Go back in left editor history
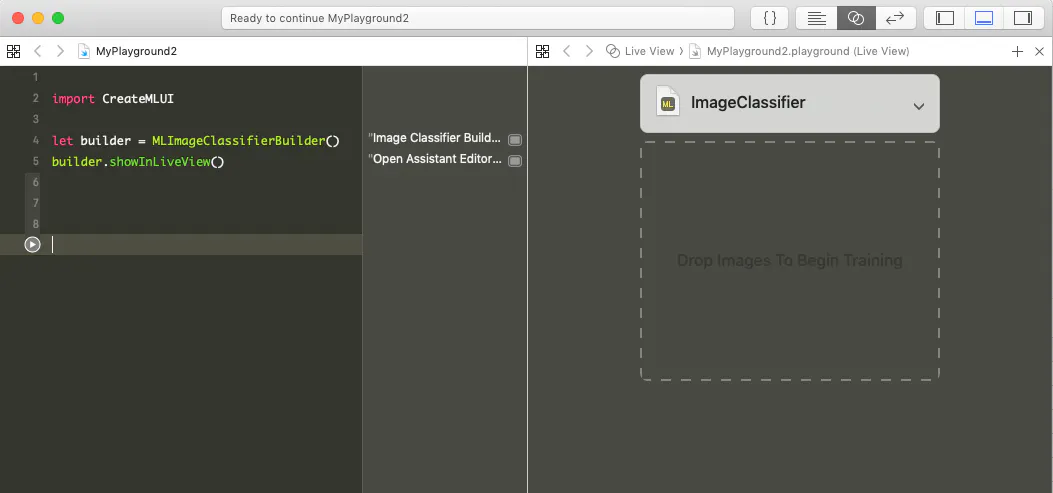Viewport: 1053px width, 493px height. pyautogui.click(x=38, y=51)
